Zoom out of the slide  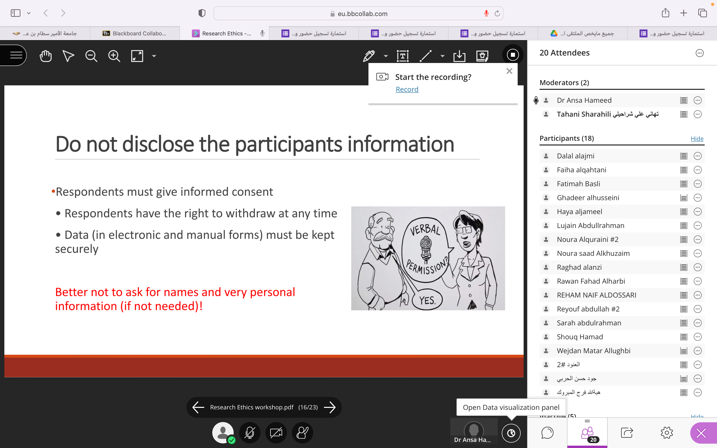tap(91, 56)
